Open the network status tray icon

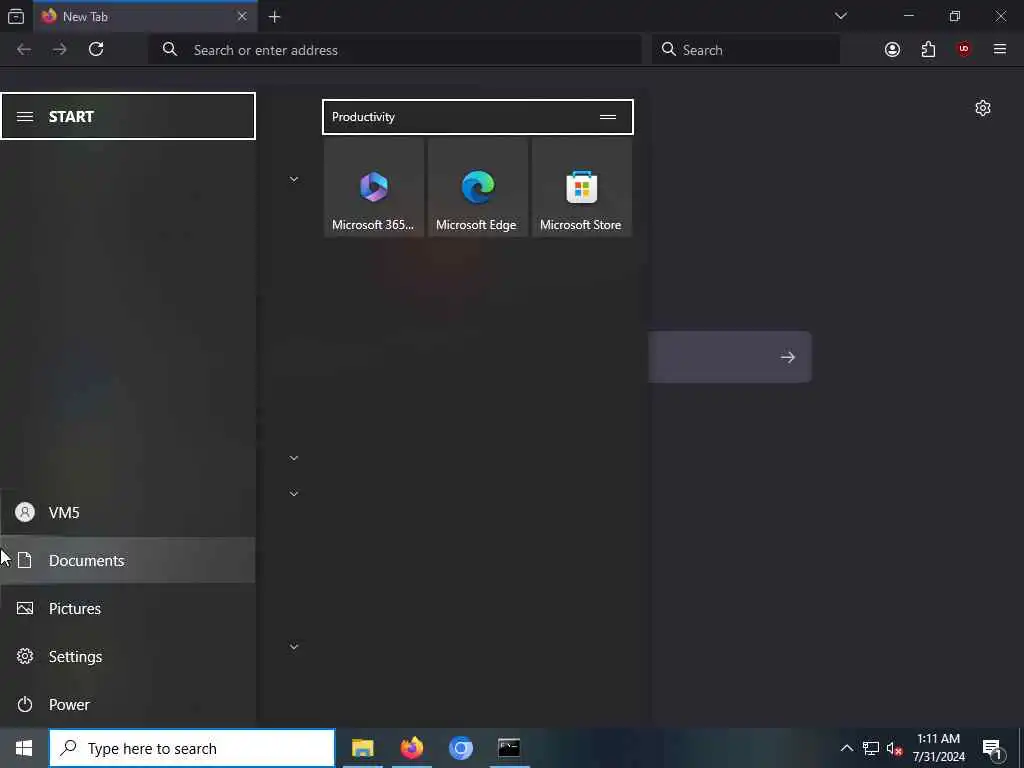pyautogui.click(x=871, y=748)
